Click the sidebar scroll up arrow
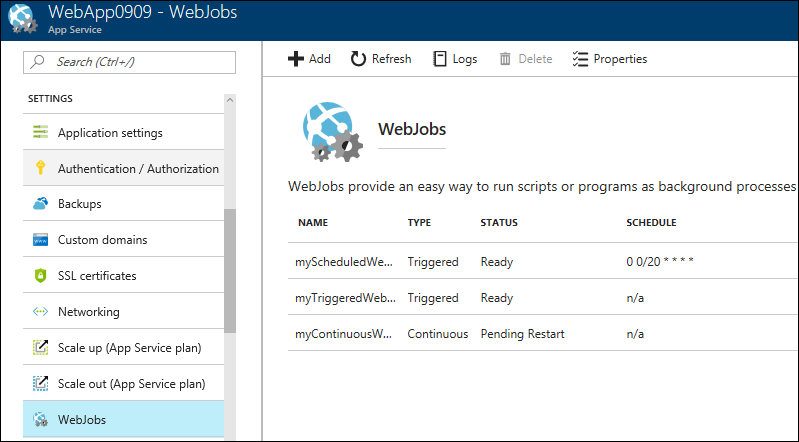This screenshot has width=799, height=442. point(230,100)
